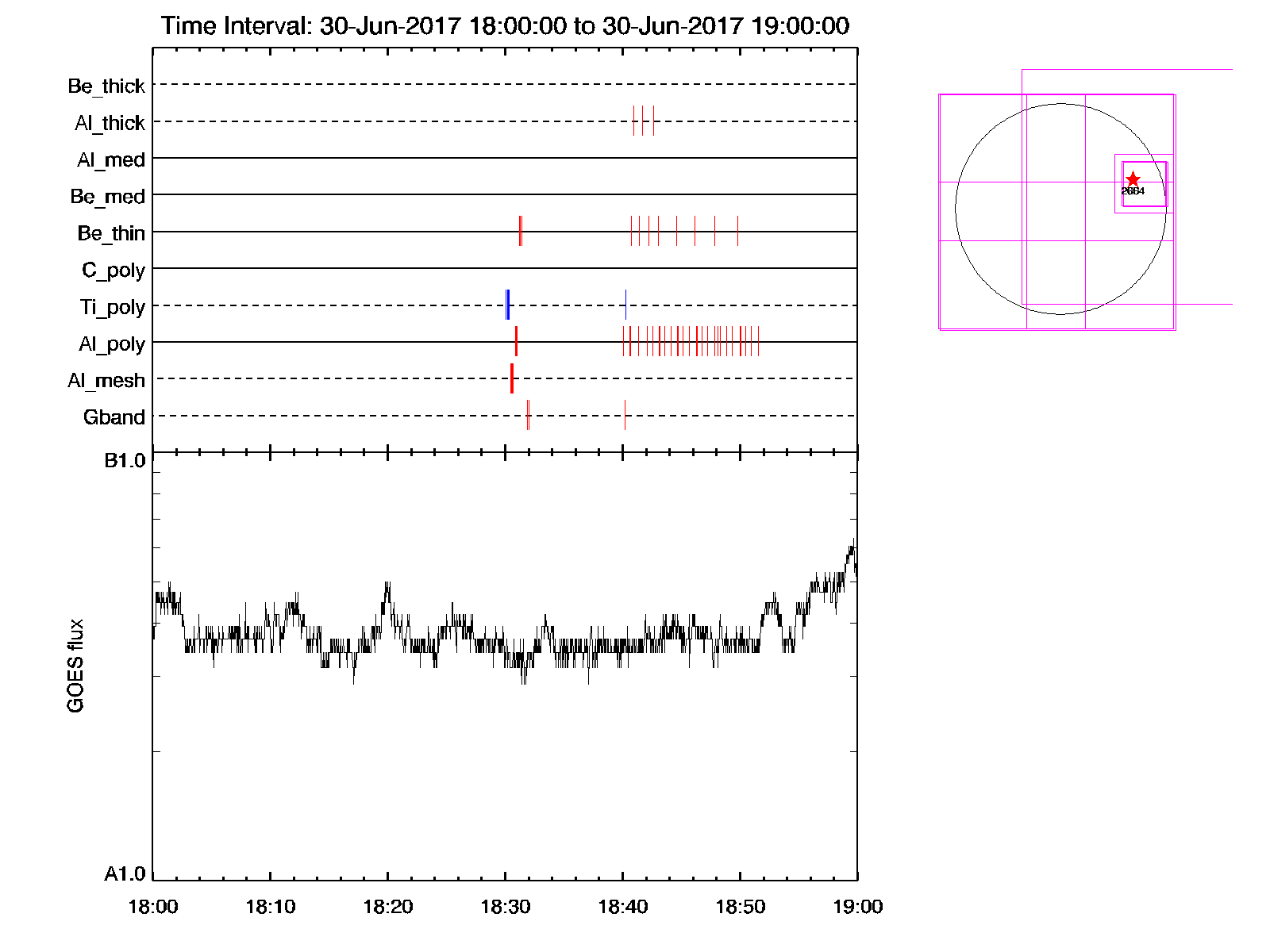Screen dimensions: 1270x952
Task: Click the Be_med filter label
Action: pos(108,197)
